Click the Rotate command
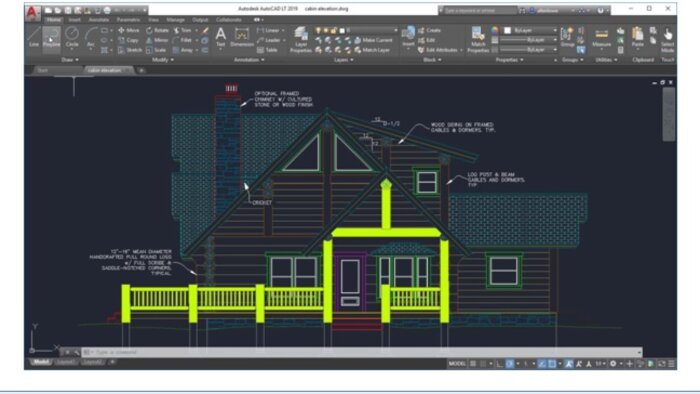The height and width of the screenshot is (394, 700). [157, 30]
